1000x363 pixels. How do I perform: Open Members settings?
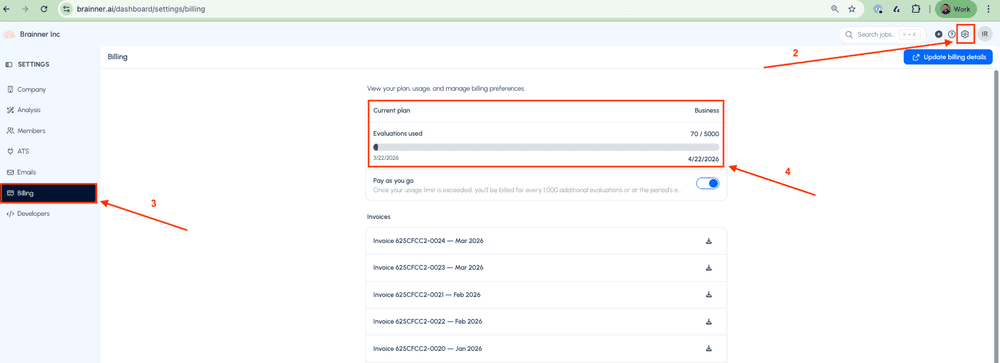click(49, 131)
